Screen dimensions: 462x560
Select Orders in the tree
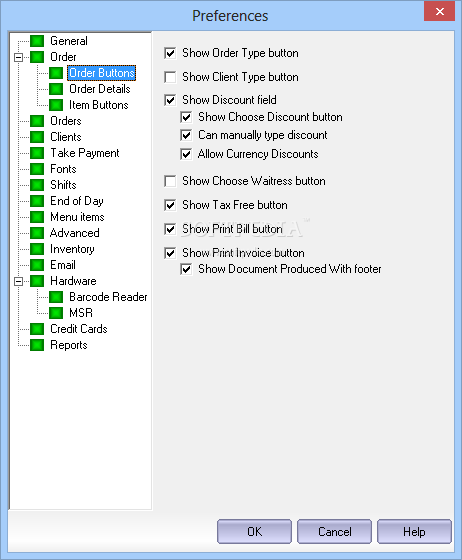[66, 121]
